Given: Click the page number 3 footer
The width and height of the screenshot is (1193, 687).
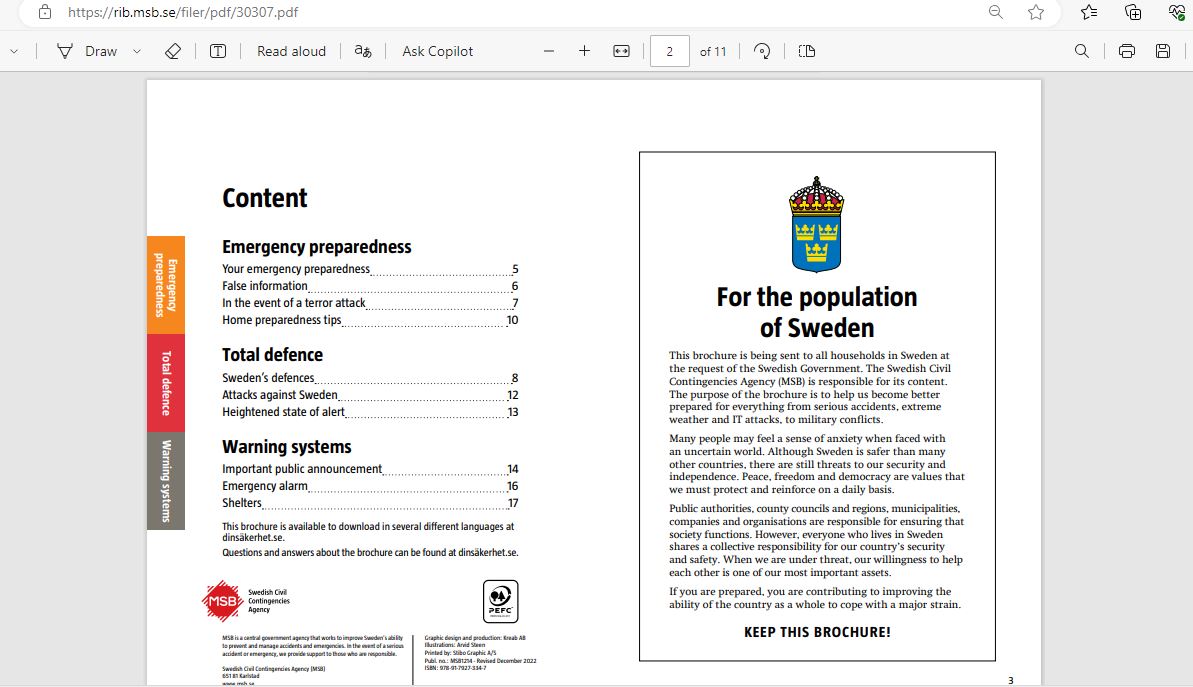Looking at the screenshot, I should point(1010,680).
